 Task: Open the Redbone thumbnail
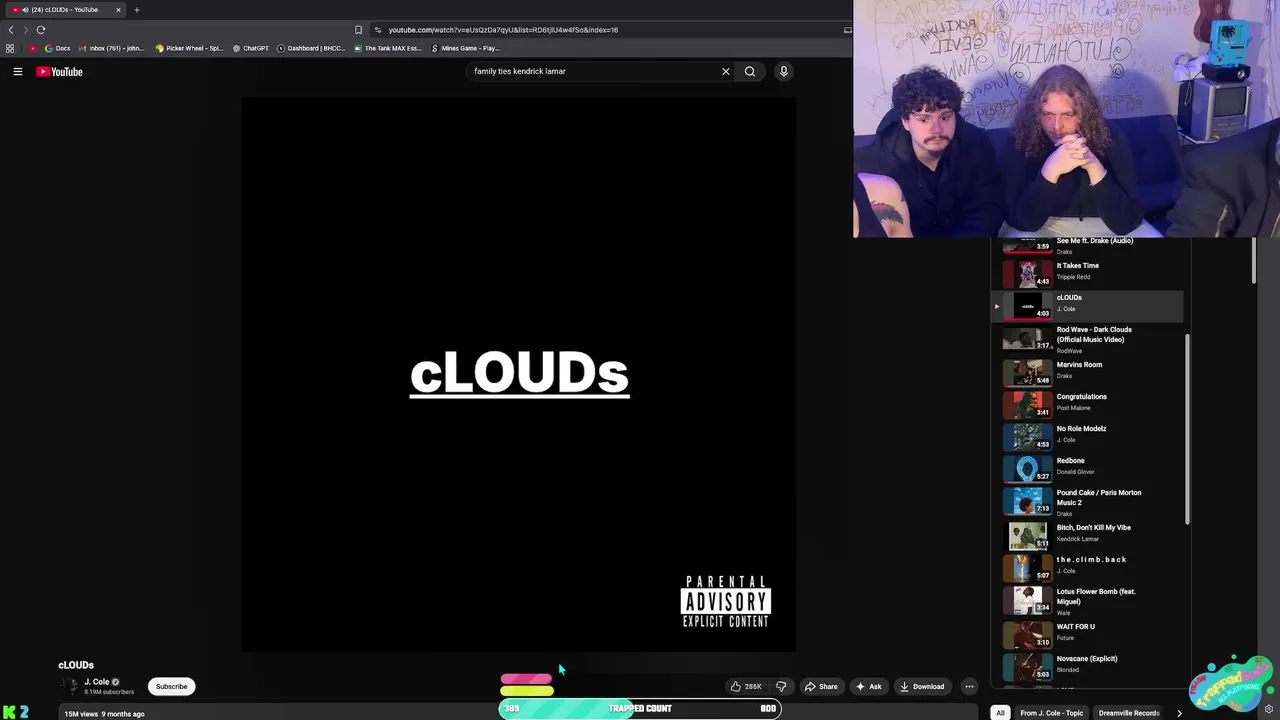point(1027,467)
